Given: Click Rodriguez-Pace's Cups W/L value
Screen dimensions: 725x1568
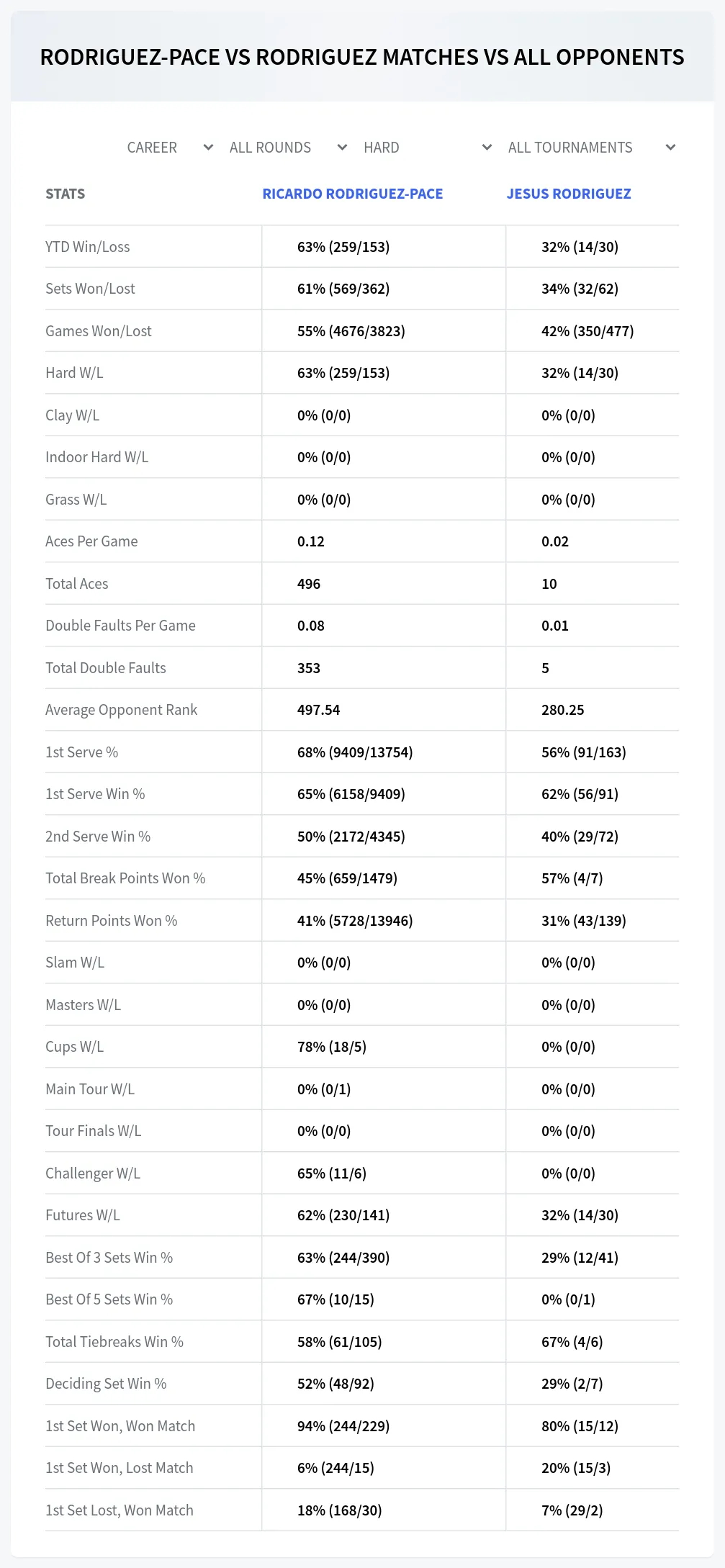Looking at the screenshot, I should tap(332, 1047).
